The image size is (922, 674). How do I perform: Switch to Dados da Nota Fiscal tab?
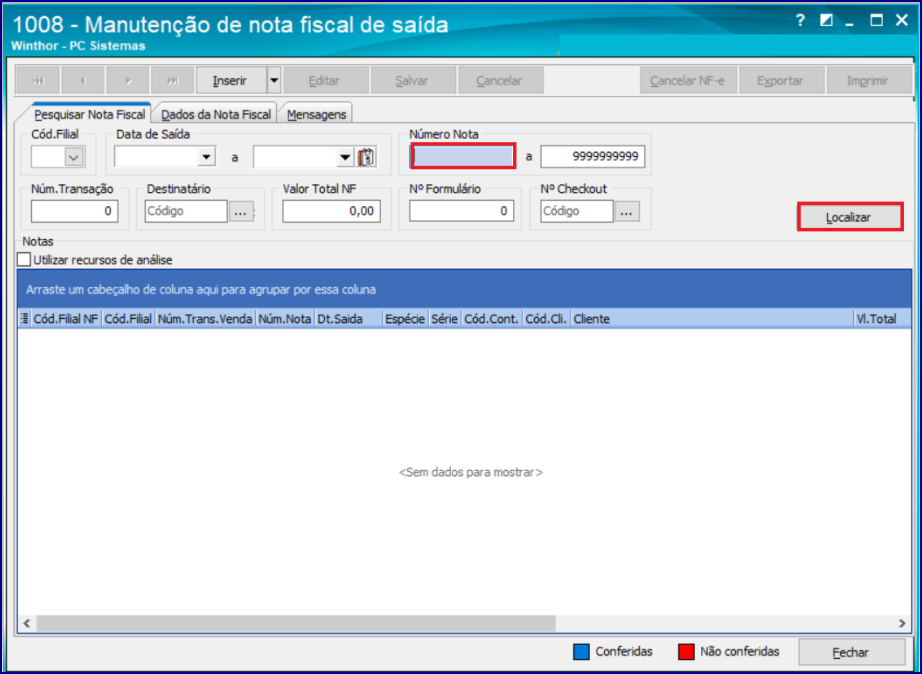[x=216, y=114]
